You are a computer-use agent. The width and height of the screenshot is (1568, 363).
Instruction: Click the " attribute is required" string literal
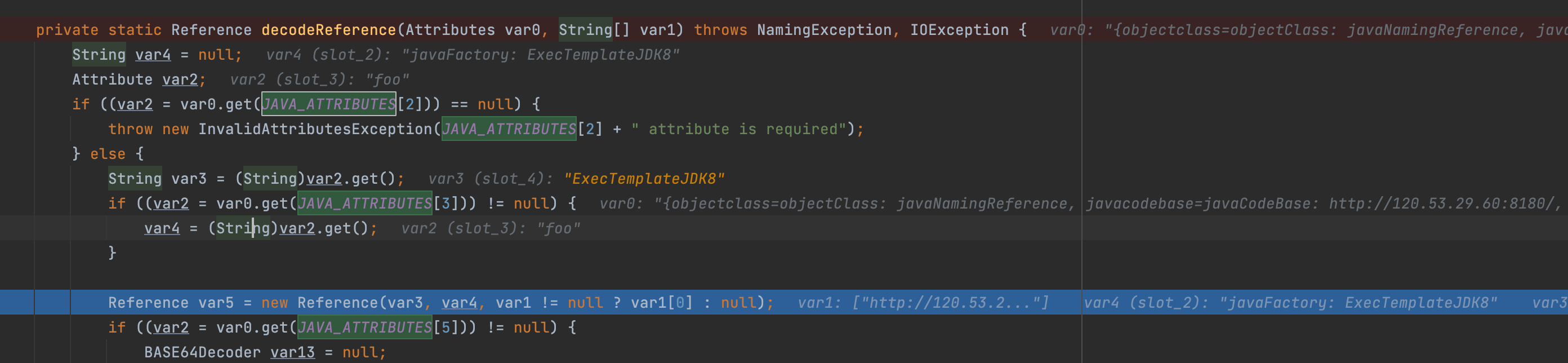tap(739, 129)
